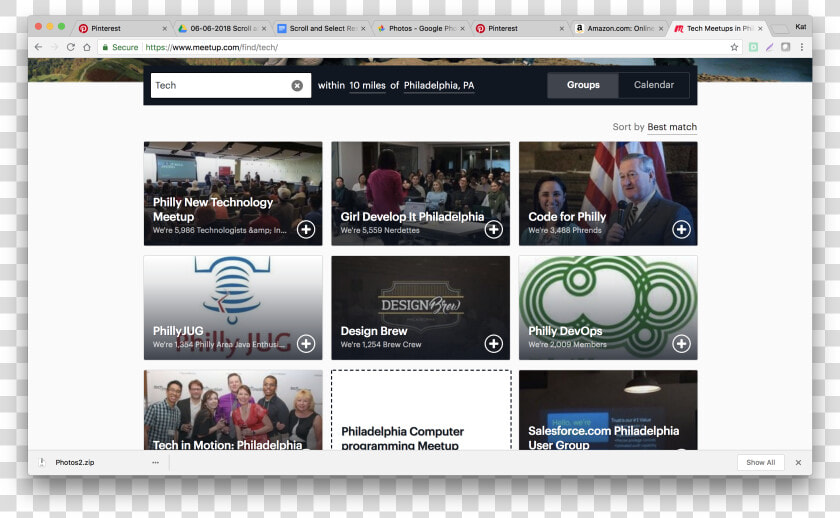
Task: Click the green extension icon
Action: 753,47
